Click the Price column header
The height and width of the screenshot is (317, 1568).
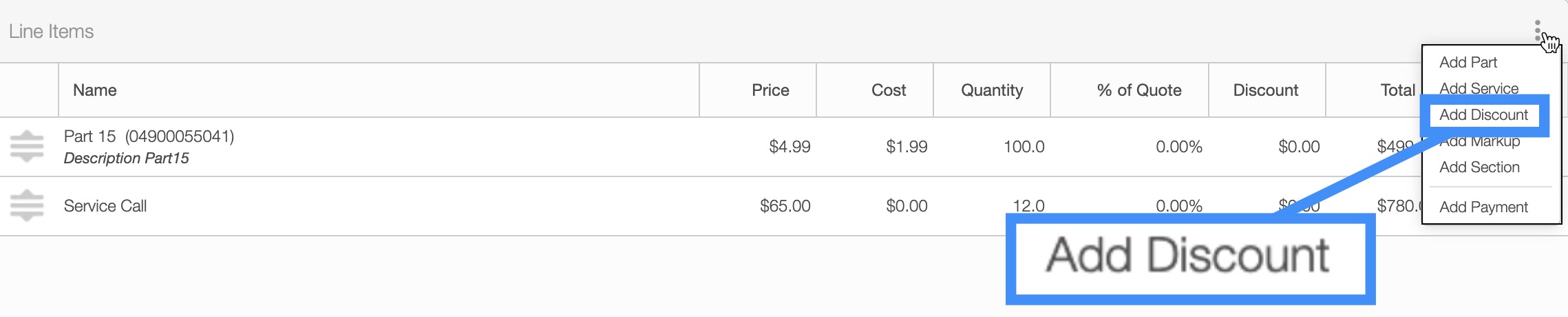point(770,90)
